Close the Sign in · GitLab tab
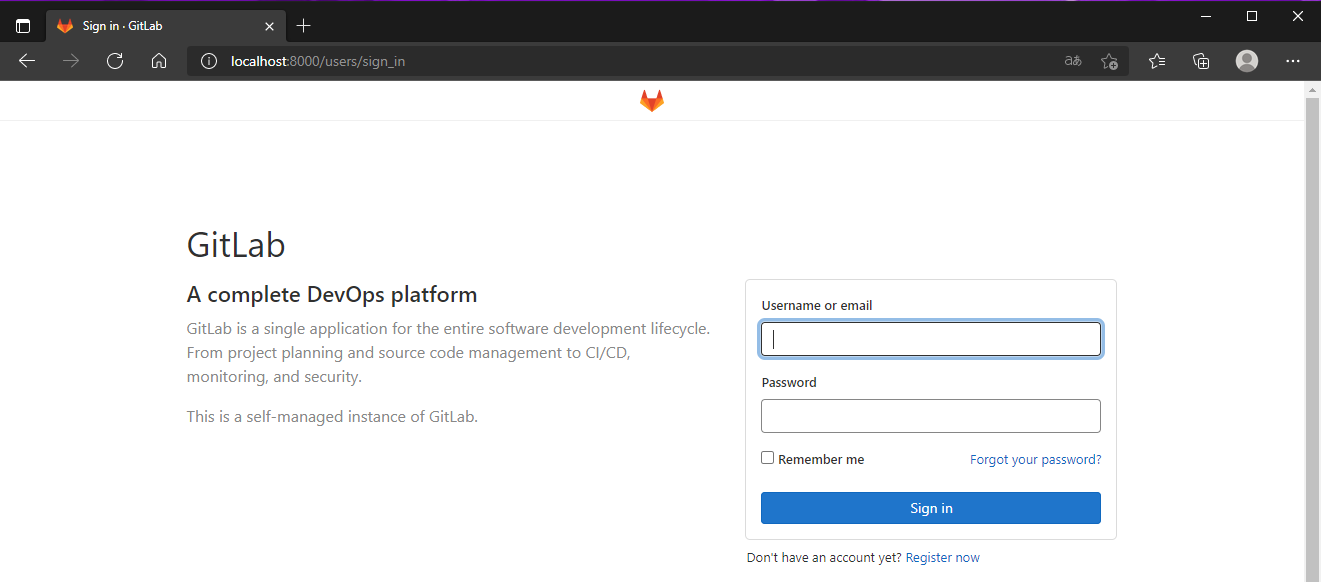The image size is (1321, 582). tap(270, 26)
